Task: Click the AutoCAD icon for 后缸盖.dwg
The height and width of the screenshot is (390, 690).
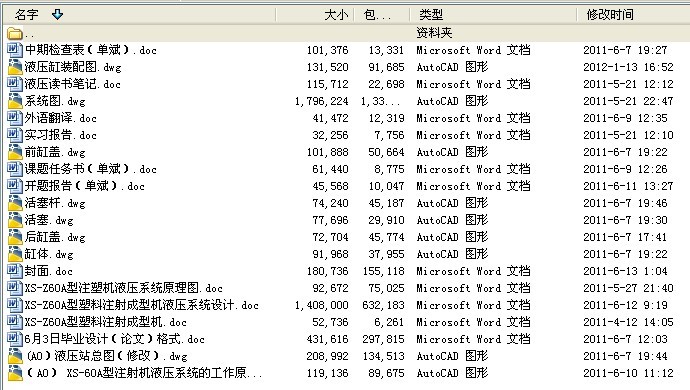Action: click(x=15, y=237)
